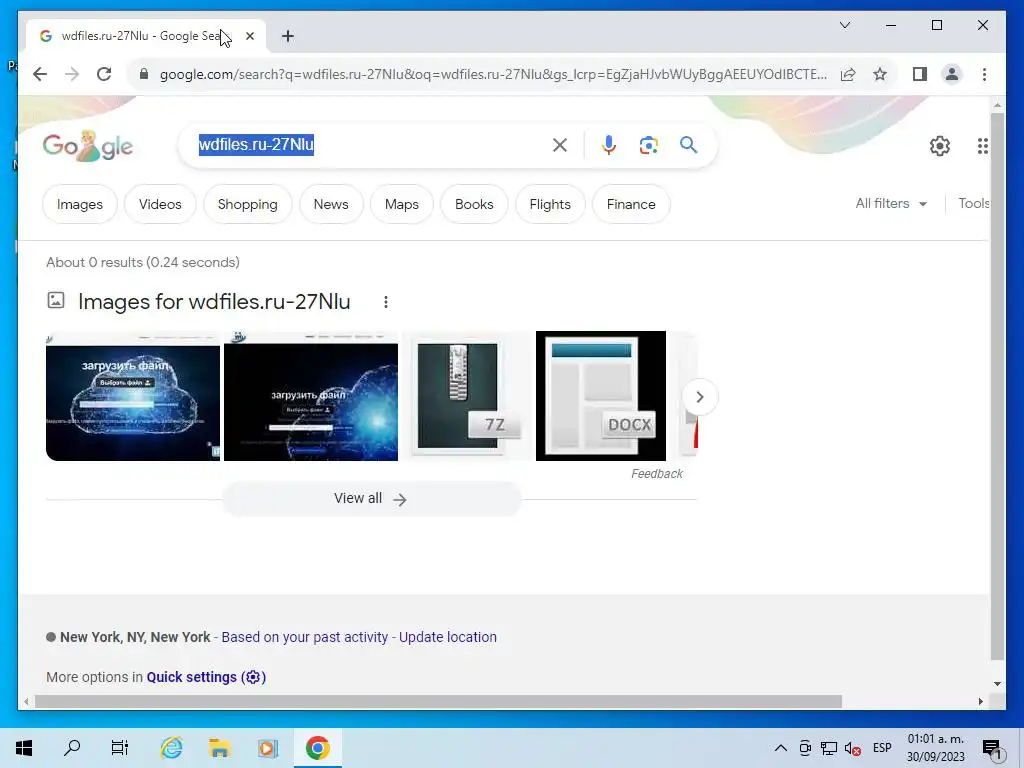Viewport: 1024px width, 768px height.
Task: Click the browser forward arrow
Action: (x=72, y=74)
